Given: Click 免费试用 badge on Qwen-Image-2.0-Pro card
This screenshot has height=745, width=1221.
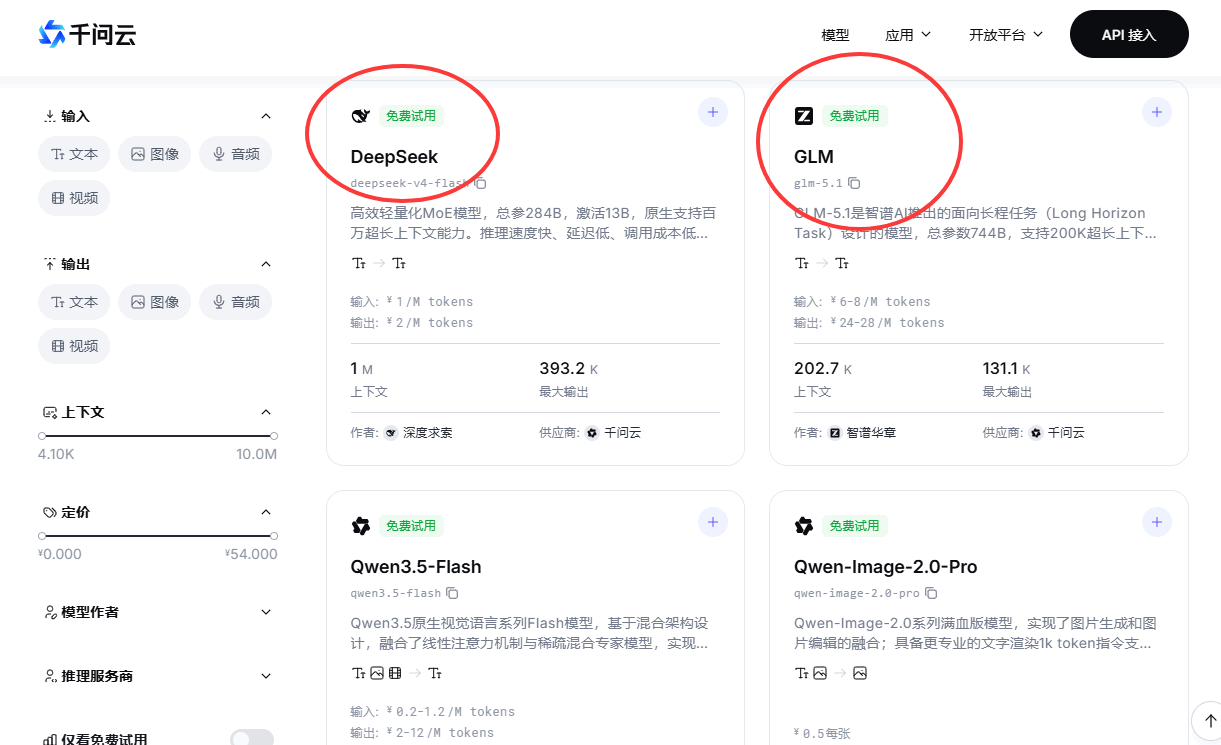Looking at the screenshot, I should (855, 526).
